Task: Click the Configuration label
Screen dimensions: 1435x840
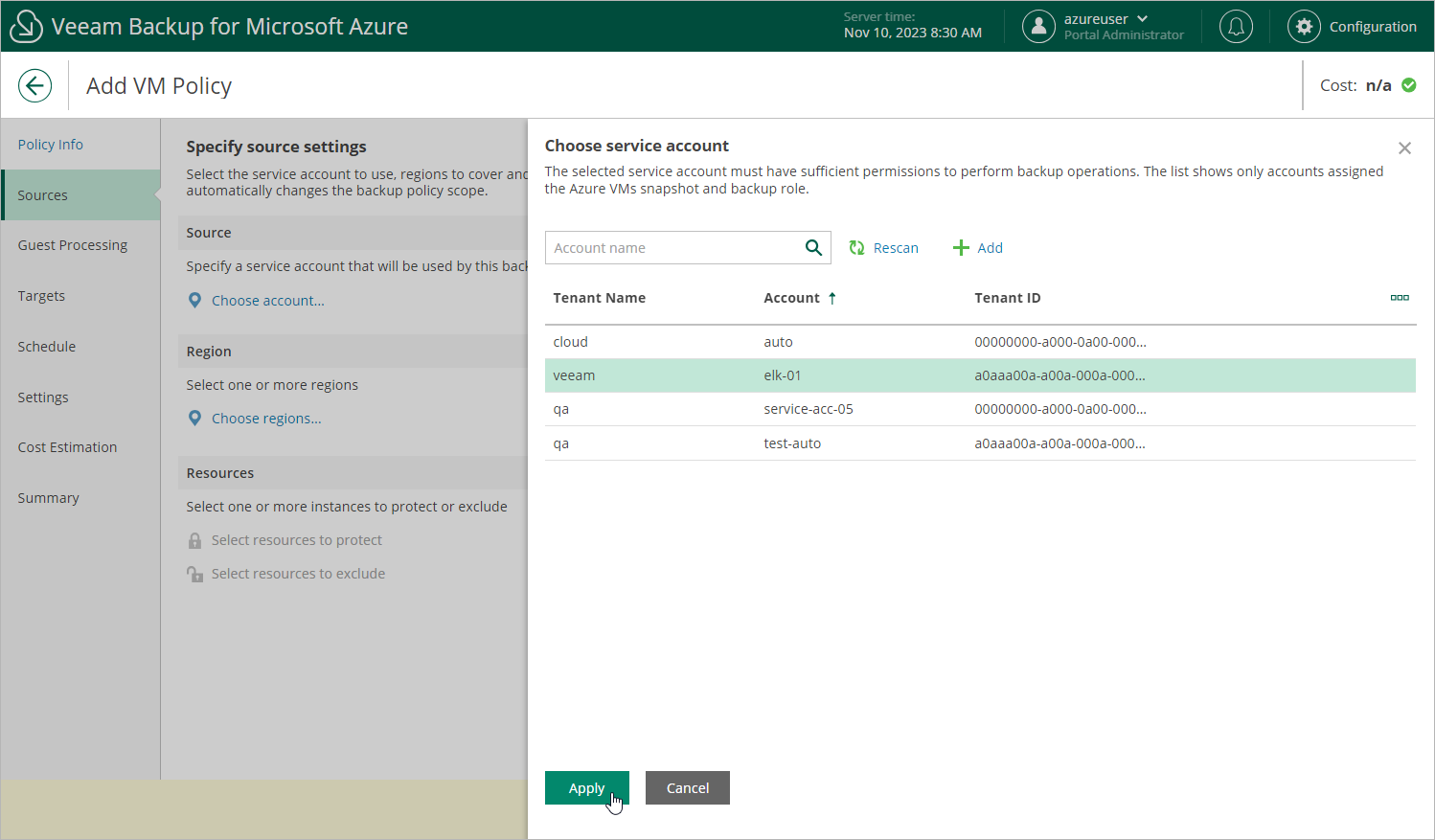Action: [x=1373, y=27]
